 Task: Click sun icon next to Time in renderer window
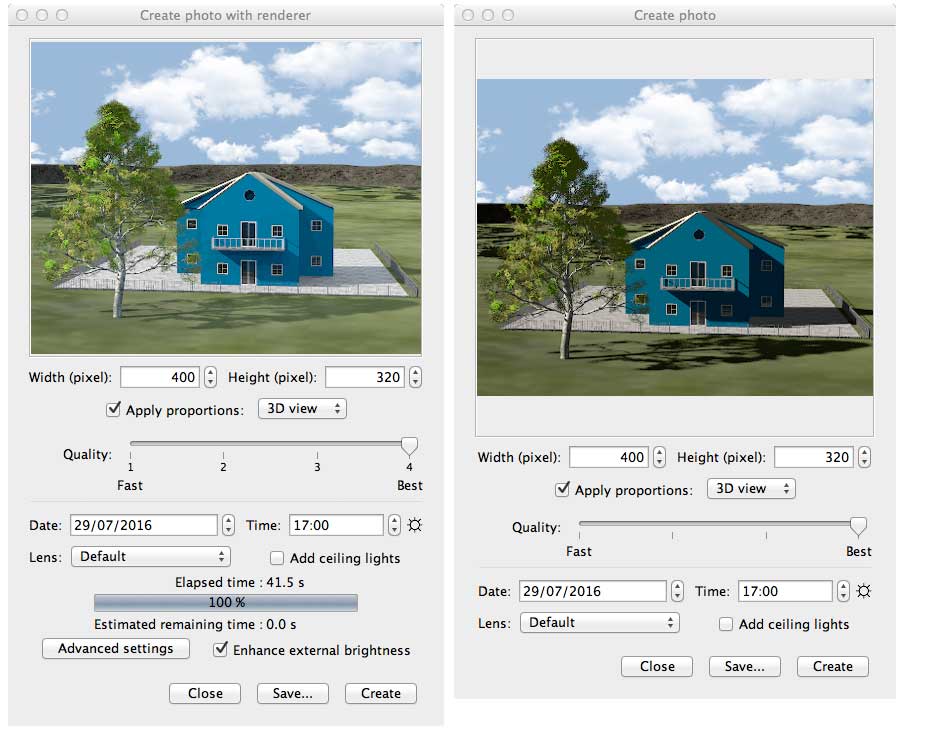click(415, 525)
